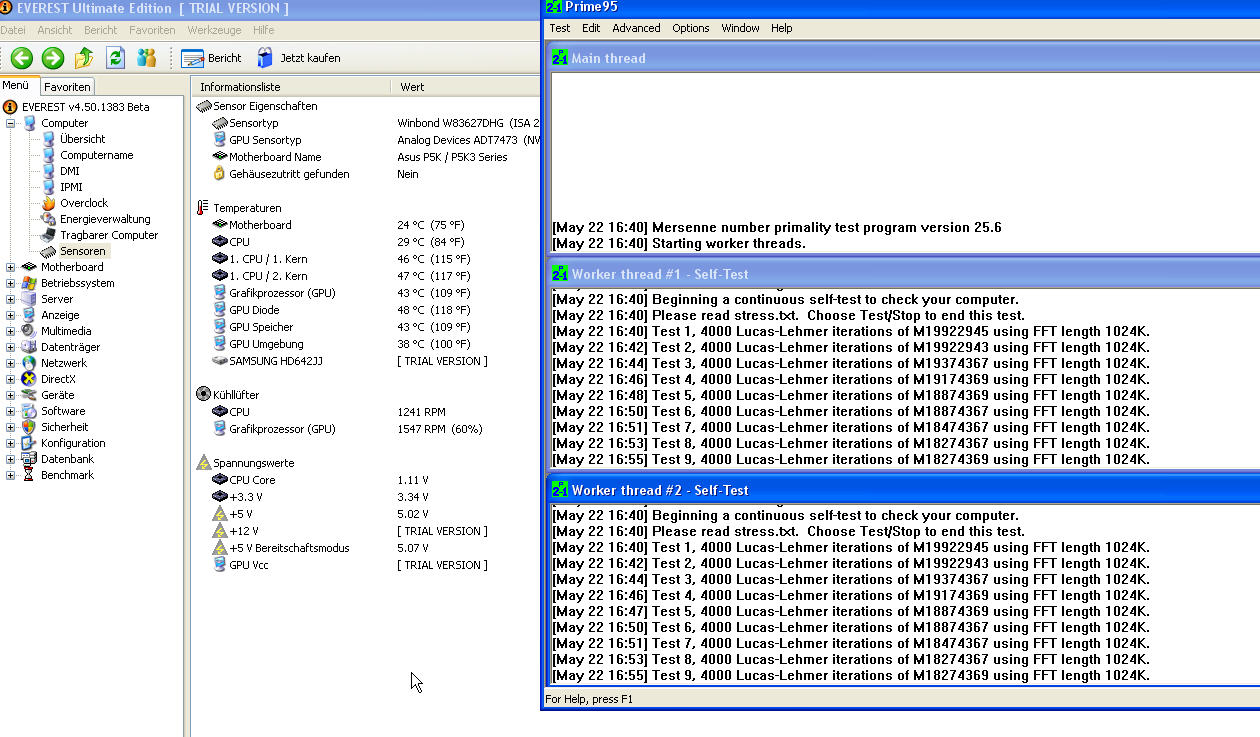Open the Favoriten menu in EVEREST

[x=152, y=30]
